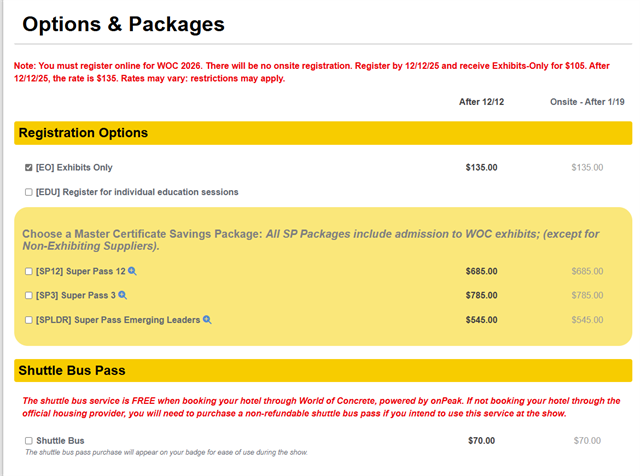Open details magnifier for Super Pass Emerging Leaders
The width and height of the screenshot is (640, 476).
pyautogui.click(x=207, y=320)
